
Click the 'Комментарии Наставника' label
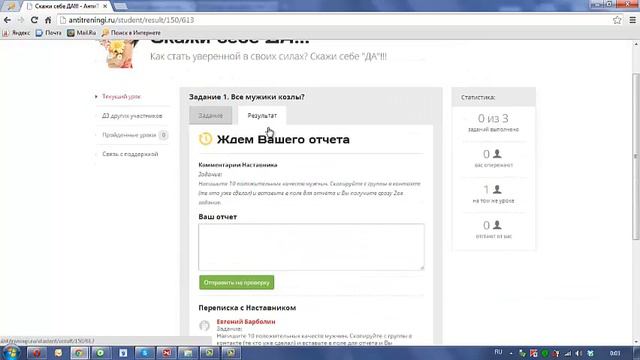[x=238, y=165]
